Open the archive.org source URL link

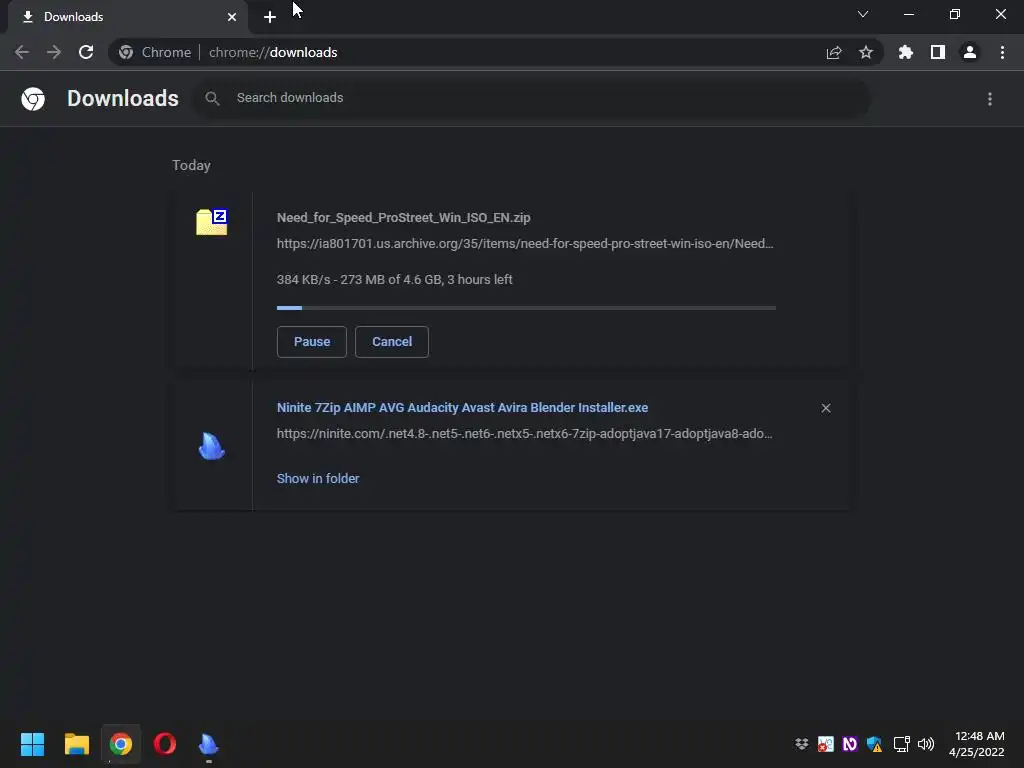[x=525, y=244]
